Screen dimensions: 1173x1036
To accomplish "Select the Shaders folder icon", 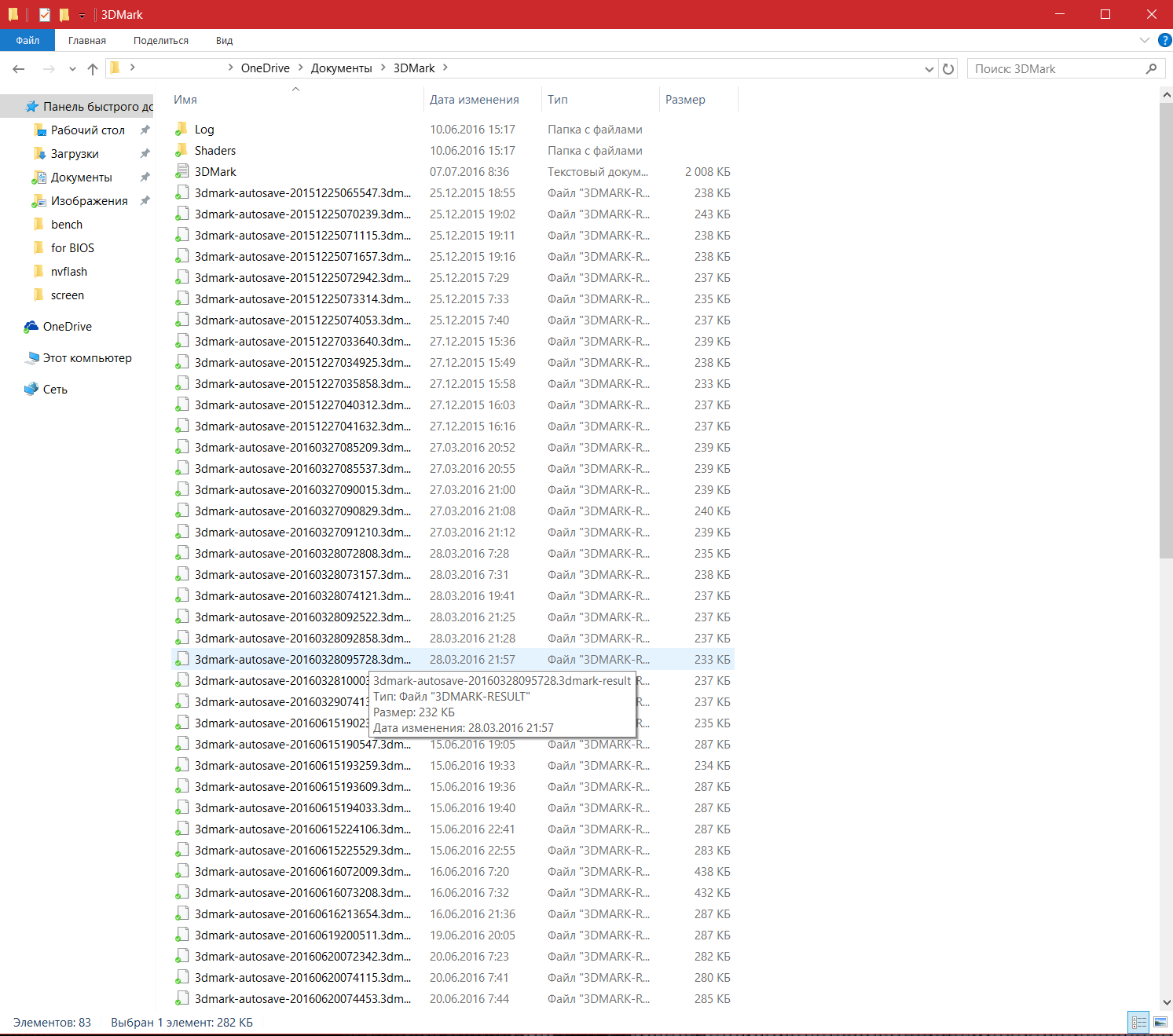I will click(x=181, y=150).
